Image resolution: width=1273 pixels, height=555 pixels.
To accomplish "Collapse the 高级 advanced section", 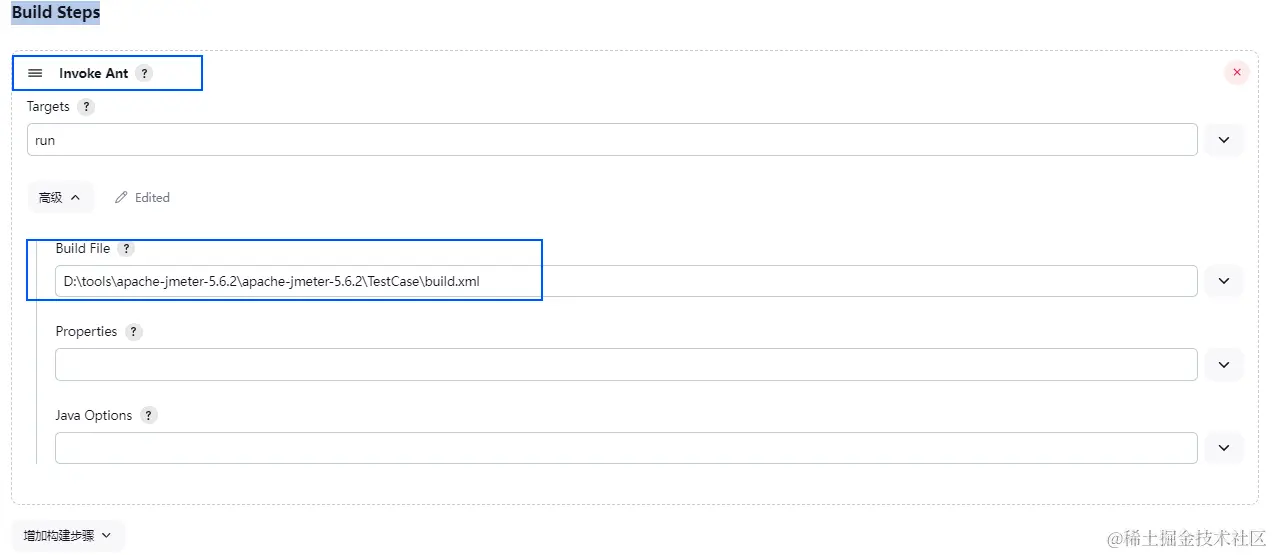I will pyautogui.click(x=60, y=198).
